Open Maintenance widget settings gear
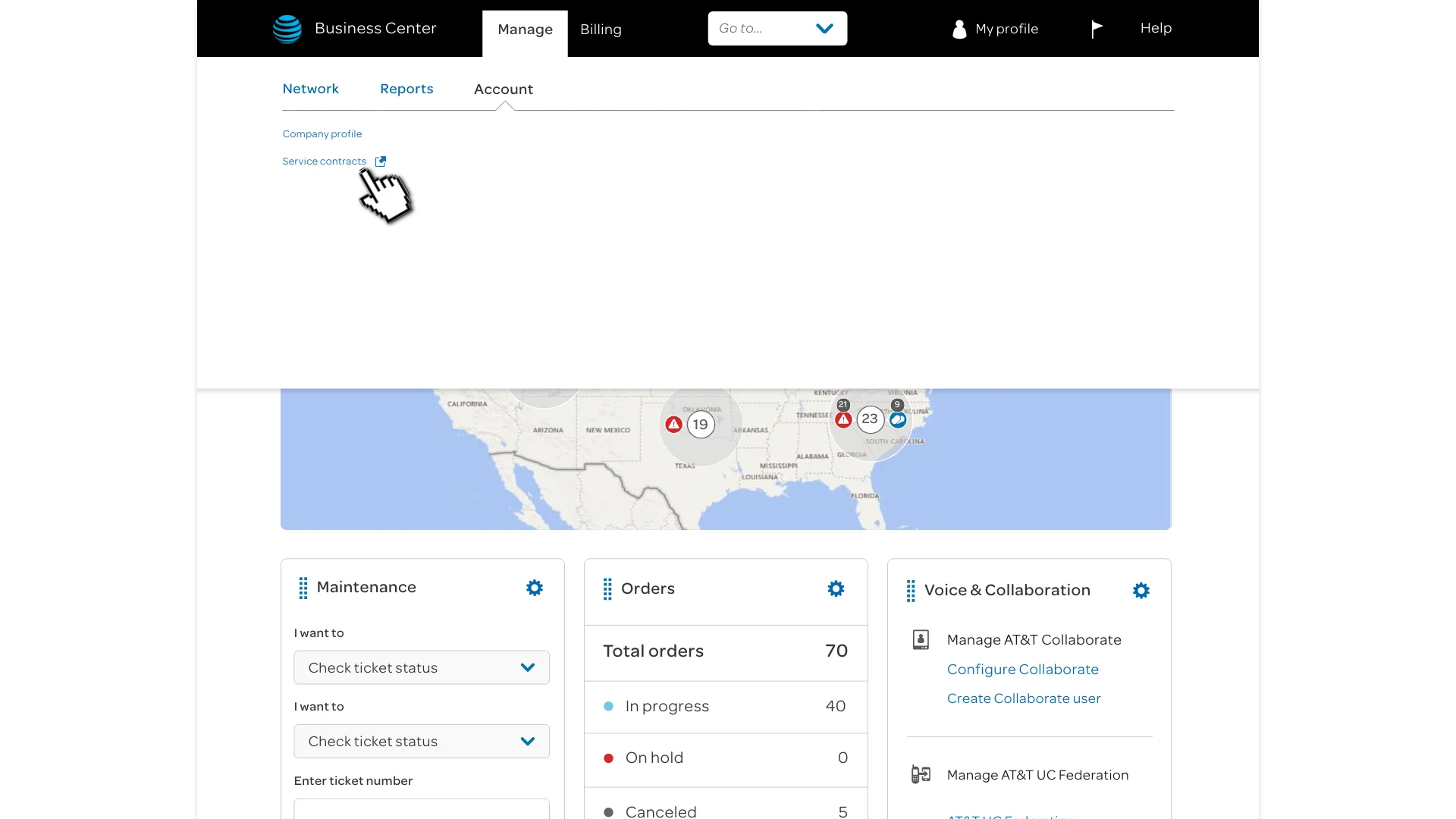1456x819 pixels. [535, 588]
